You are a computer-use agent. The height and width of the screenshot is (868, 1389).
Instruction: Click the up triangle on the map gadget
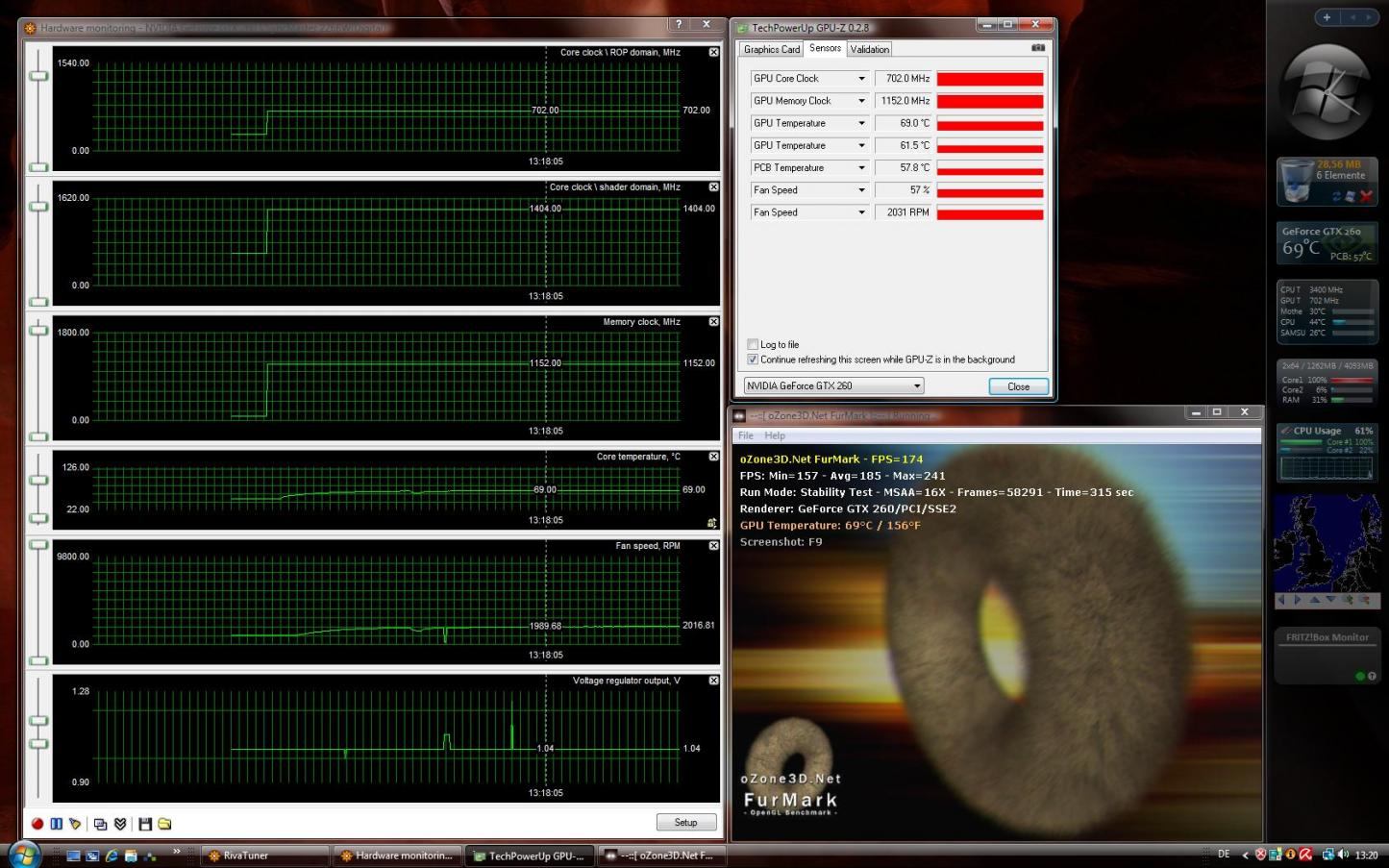(1314, 600)
